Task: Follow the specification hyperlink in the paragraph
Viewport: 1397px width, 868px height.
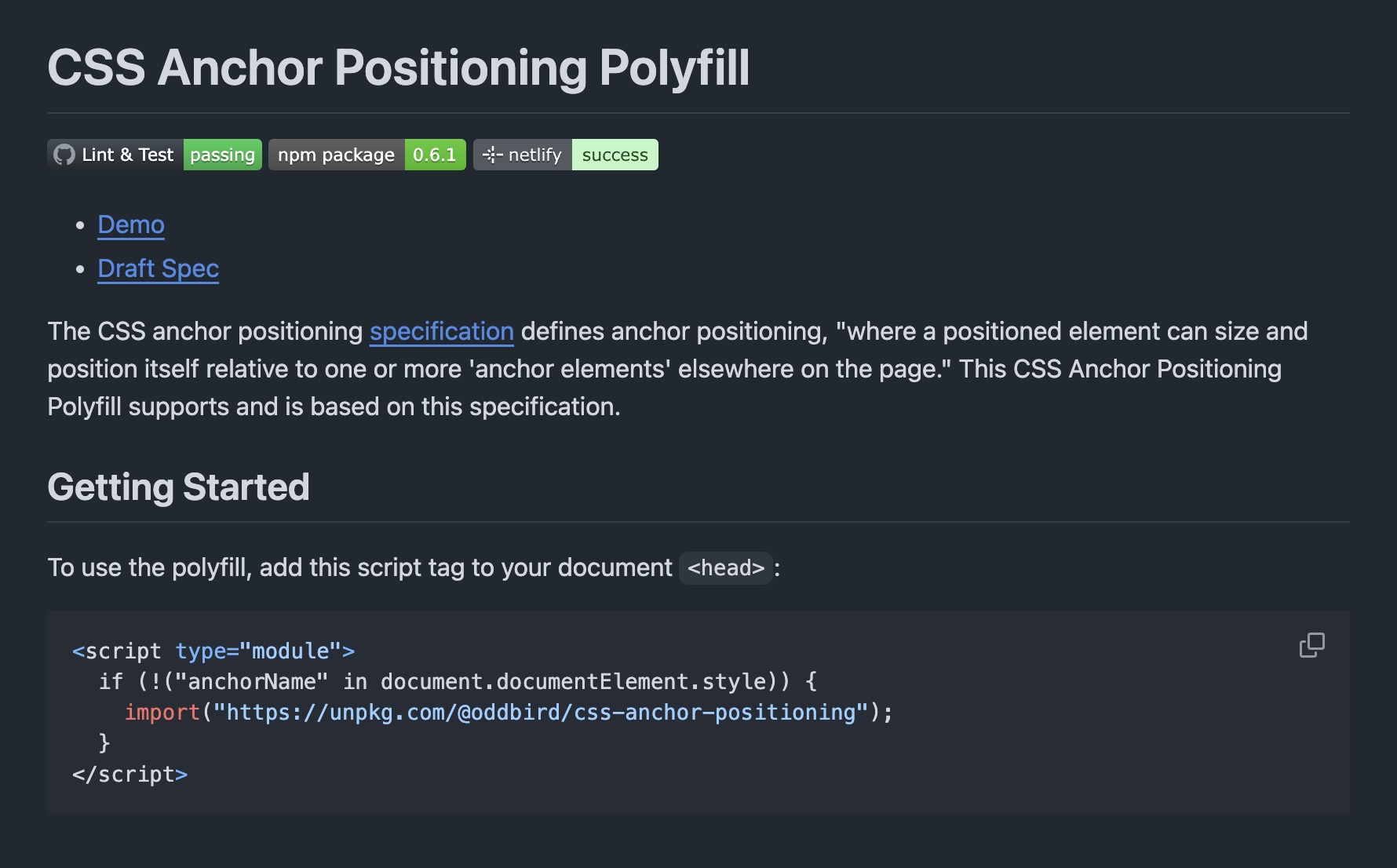Action: click(x=441, y=332)
